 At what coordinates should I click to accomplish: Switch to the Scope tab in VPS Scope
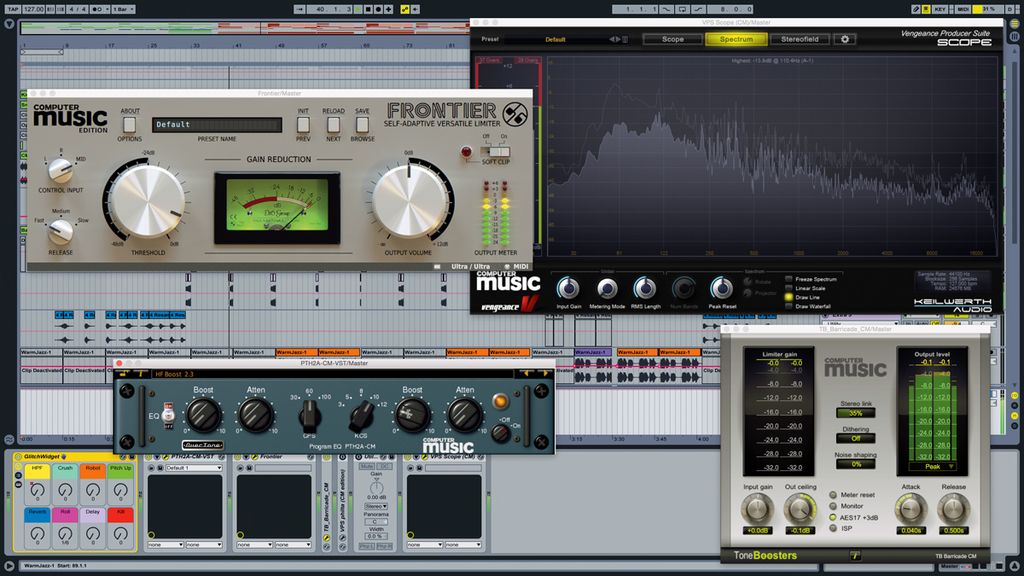click(673, 38)
